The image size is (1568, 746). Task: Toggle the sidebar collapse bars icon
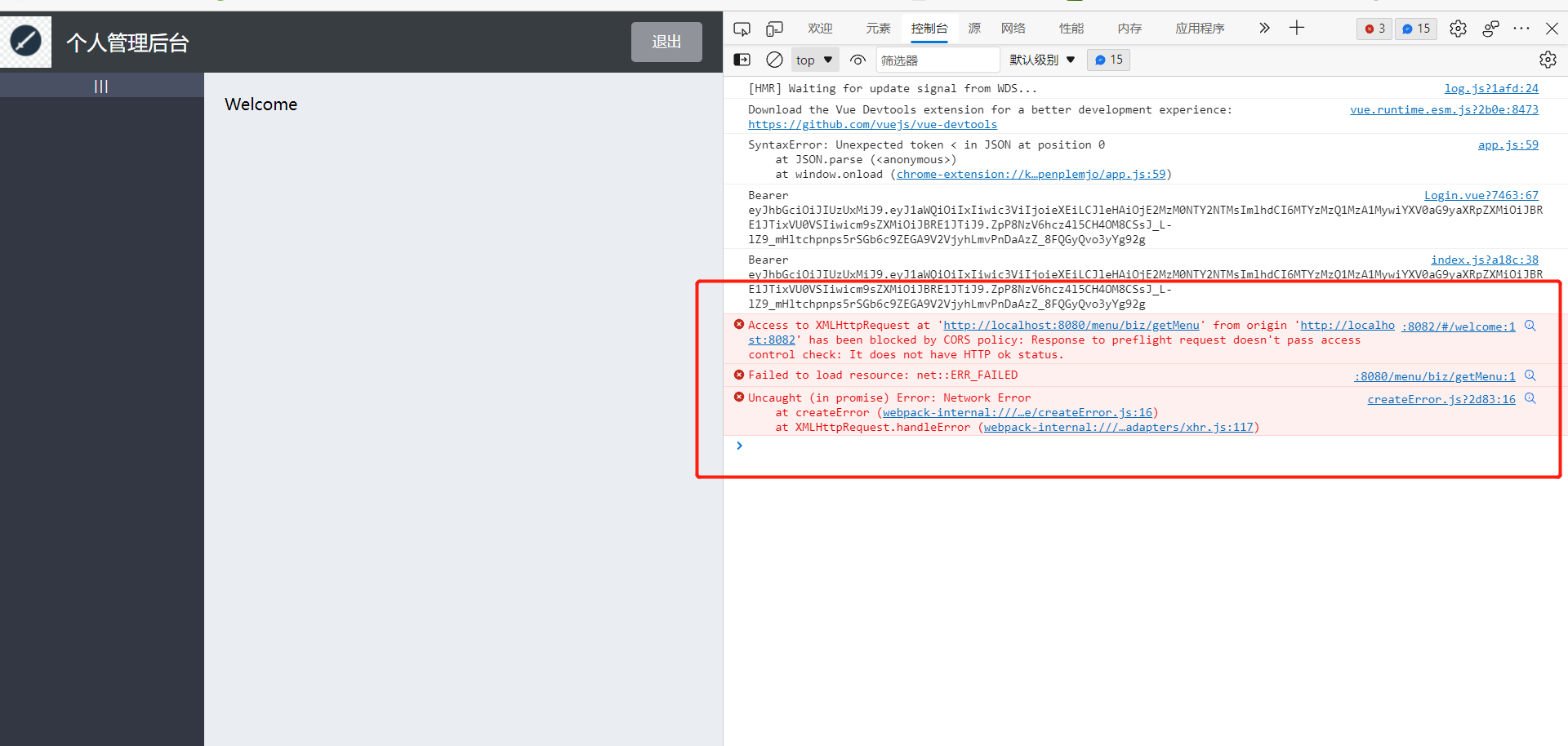101,86
